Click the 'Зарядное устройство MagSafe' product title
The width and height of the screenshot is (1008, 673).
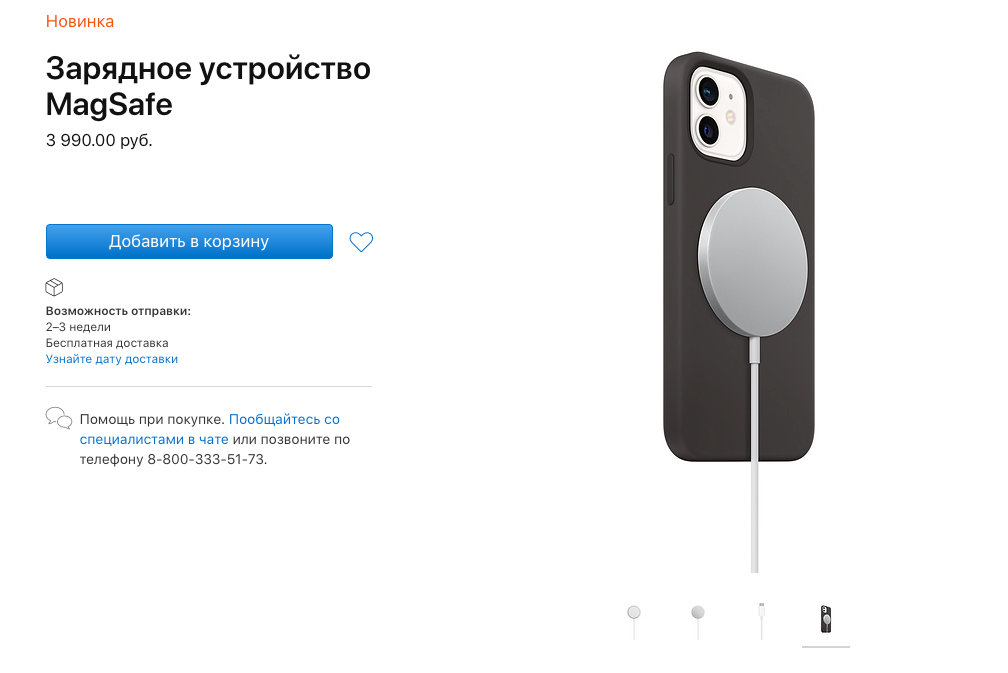click(x=208, y=86)
